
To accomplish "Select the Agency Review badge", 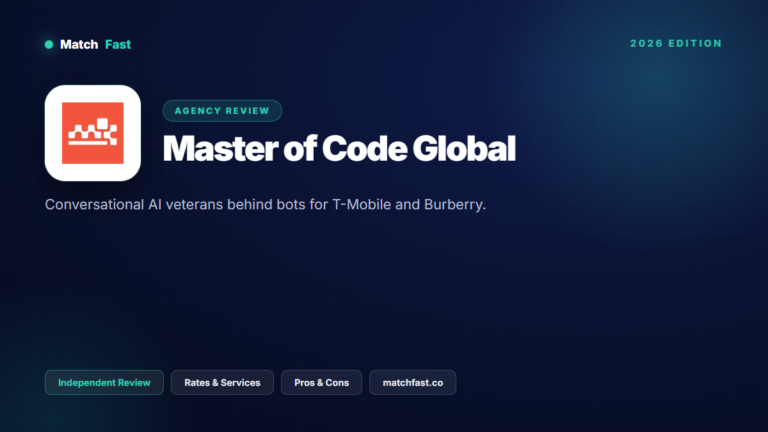I will (x=222, y=111).
